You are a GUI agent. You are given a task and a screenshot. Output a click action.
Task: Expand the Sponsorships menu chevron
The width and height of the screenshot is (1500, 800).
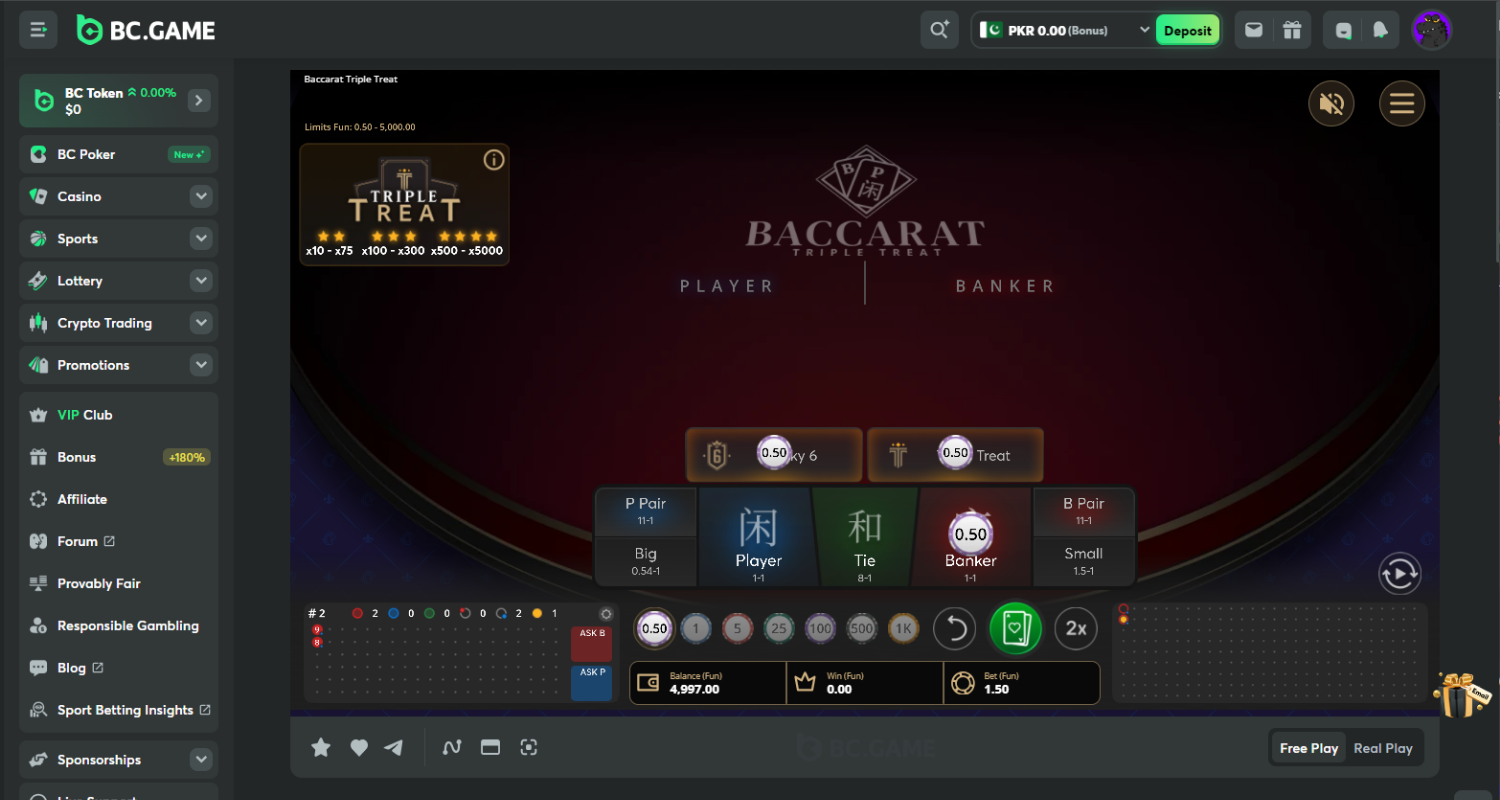click(x=202, y=759)
